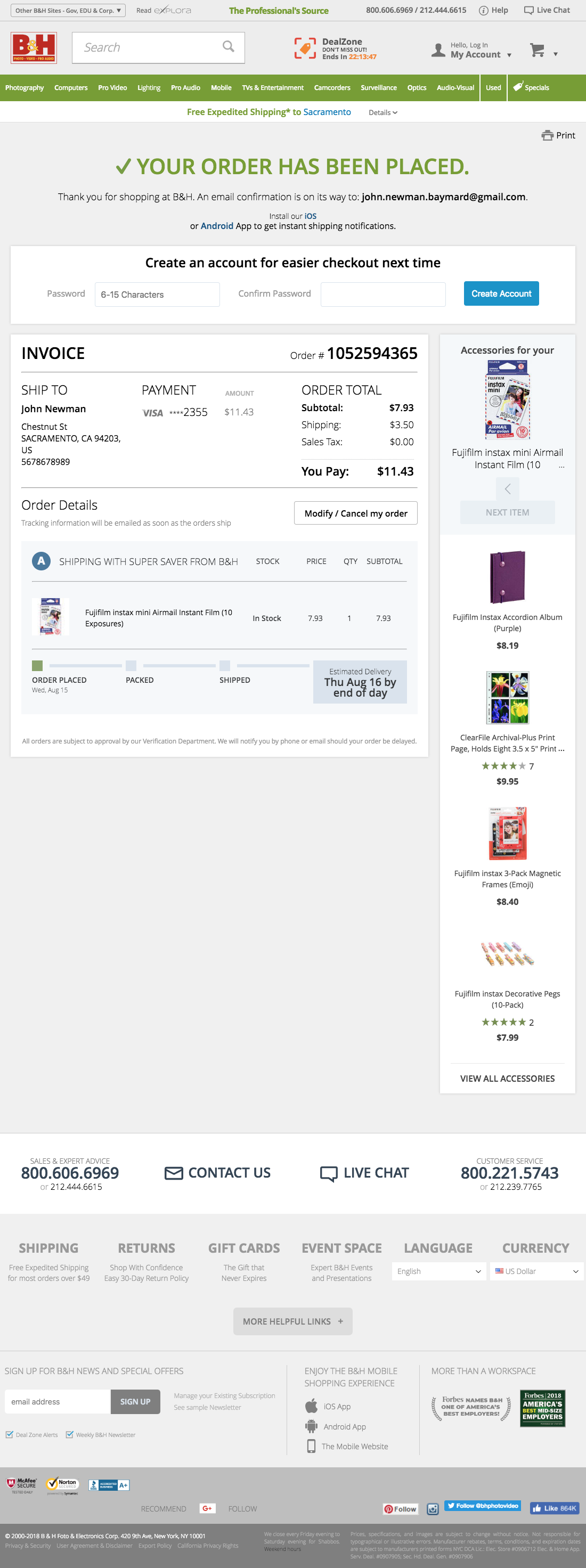This screenshot has height=1568, width=586.
Task: Click Modify / Cancel my order
Action: [x=355, y=513]
